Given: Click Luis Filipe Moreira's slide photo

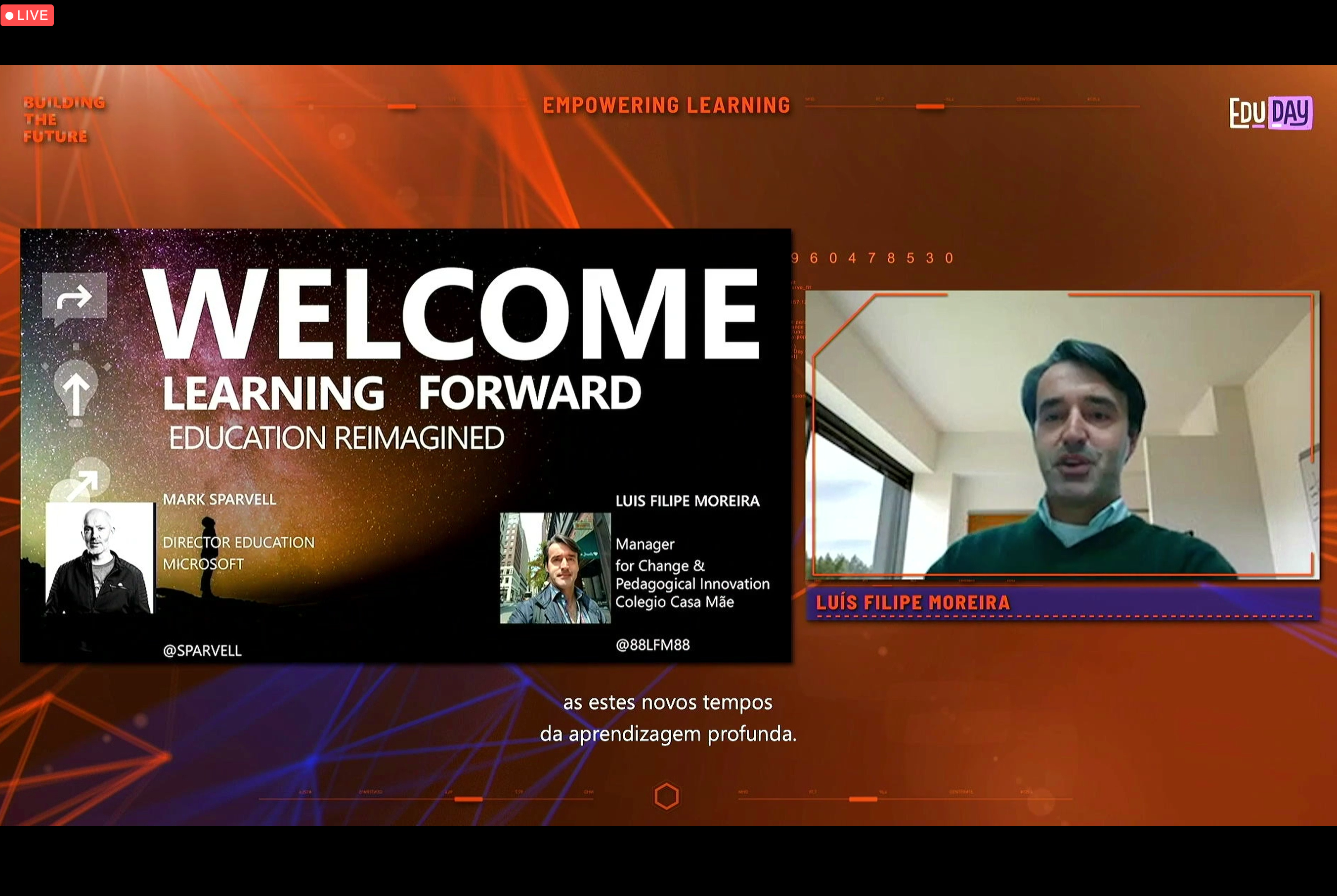Looking at the screenshot, I should pos(555,567).
